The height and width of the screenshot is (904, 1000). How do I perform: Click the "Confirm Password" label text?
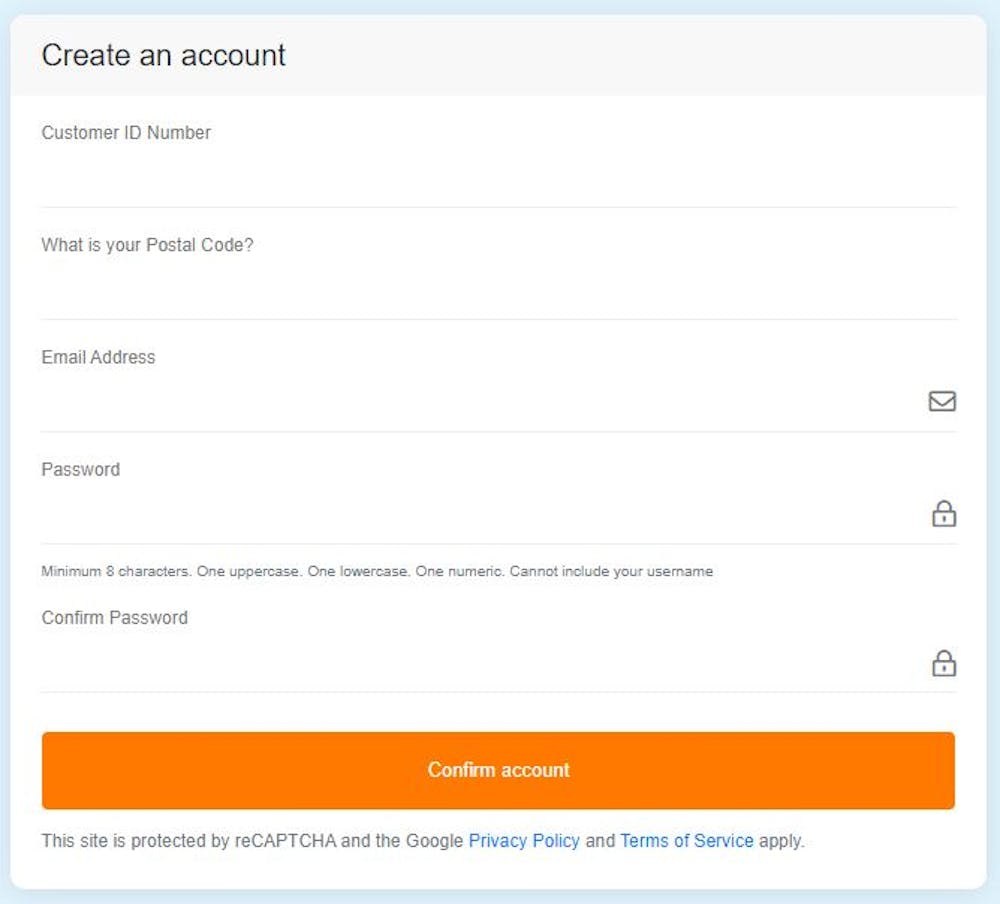pyautogui.click(x=114, y=618)
